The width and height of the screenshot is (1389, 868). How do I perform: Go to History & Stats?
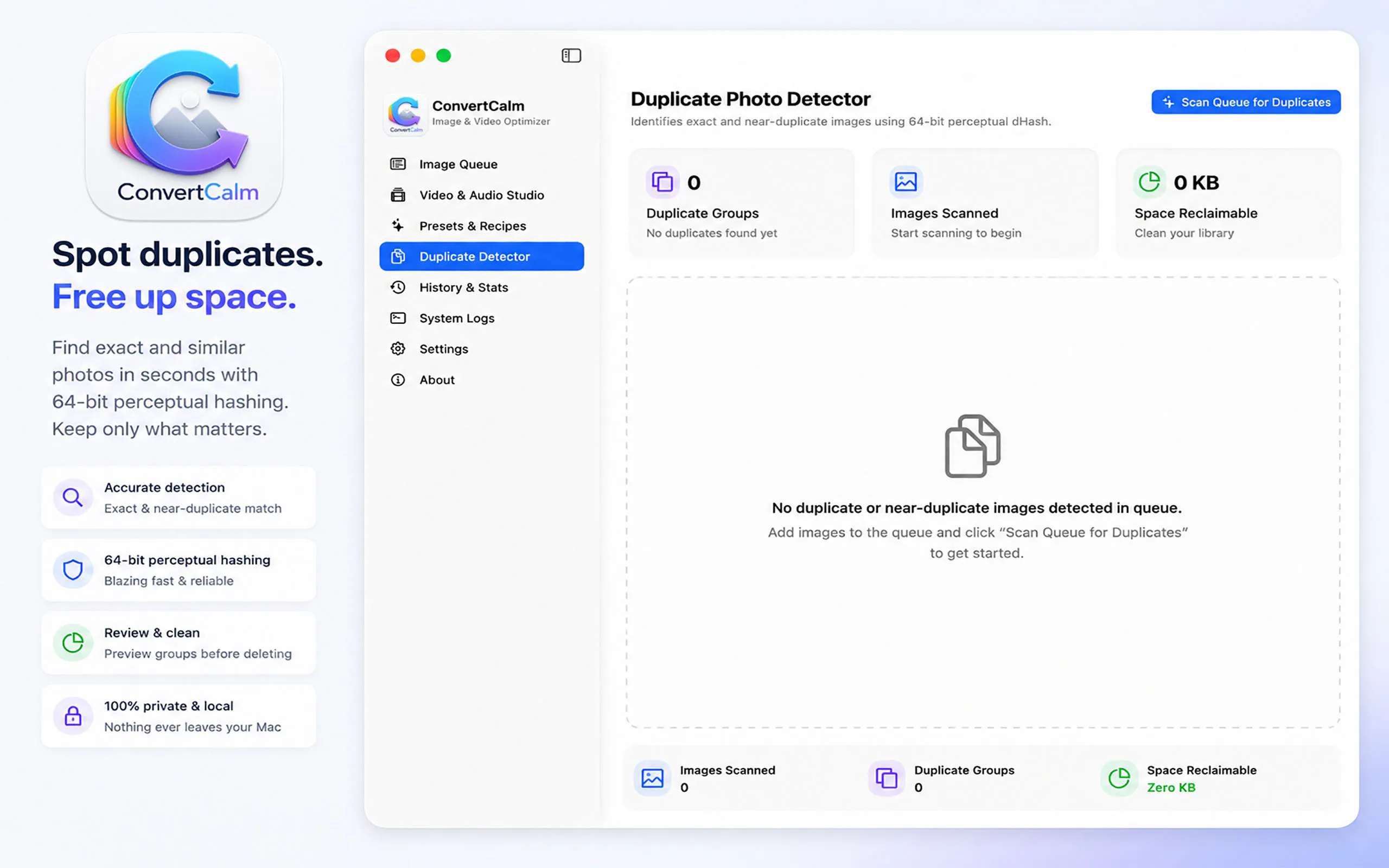click(x=482, y=287)
